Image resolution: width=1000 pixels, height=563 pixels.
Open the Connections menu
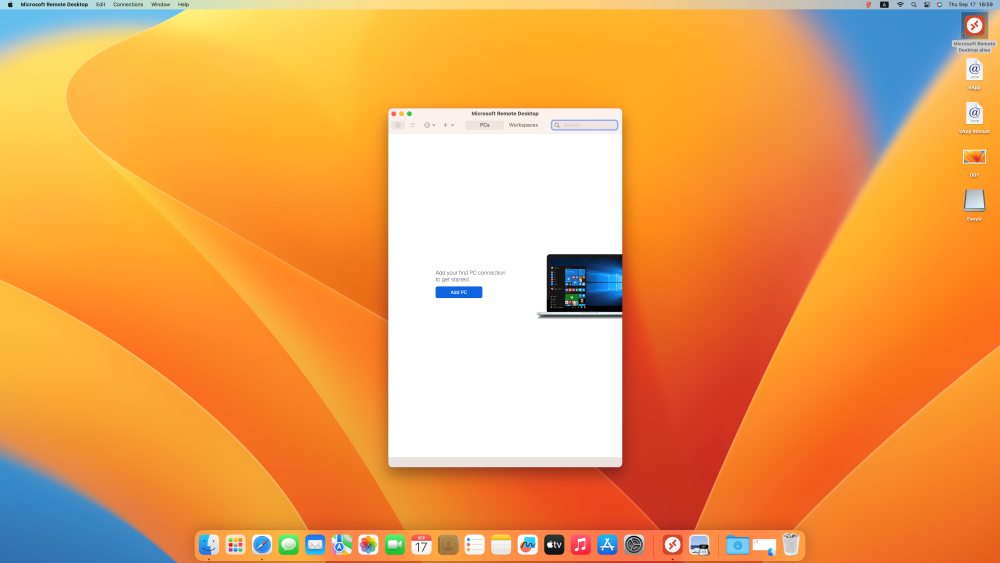click(x=128, y=4)
